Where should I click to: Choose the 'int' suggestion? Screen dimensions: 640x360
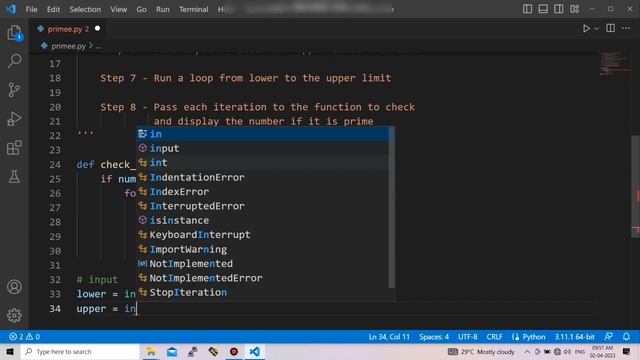[x=262, y=162]
